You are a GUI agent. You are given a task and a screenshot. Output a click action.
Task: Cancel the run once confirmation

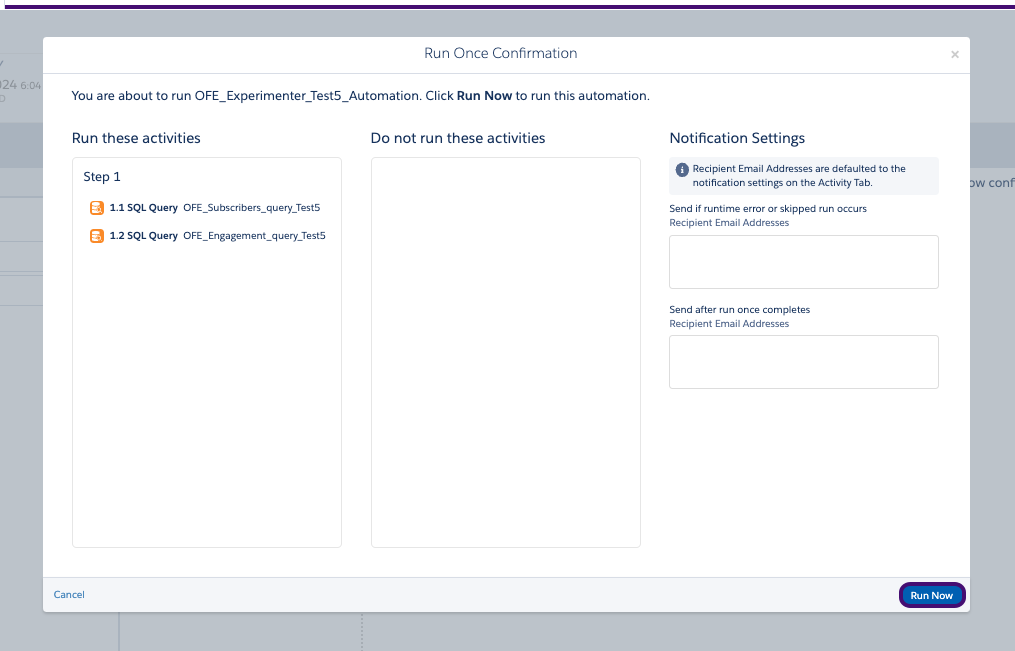68,594
